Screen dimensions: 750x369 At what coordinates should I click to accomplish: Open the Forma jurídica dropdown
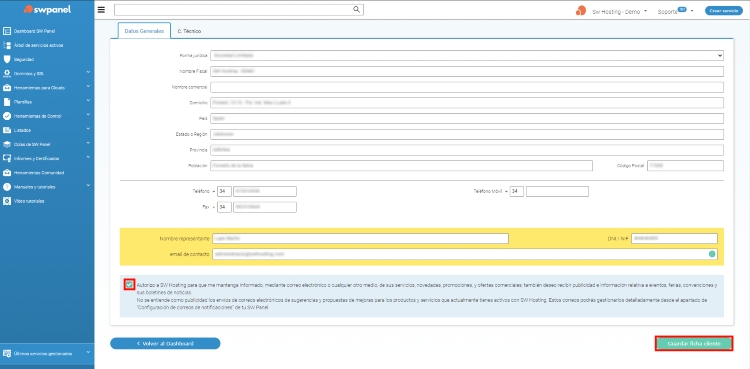[x=467, y=56]
